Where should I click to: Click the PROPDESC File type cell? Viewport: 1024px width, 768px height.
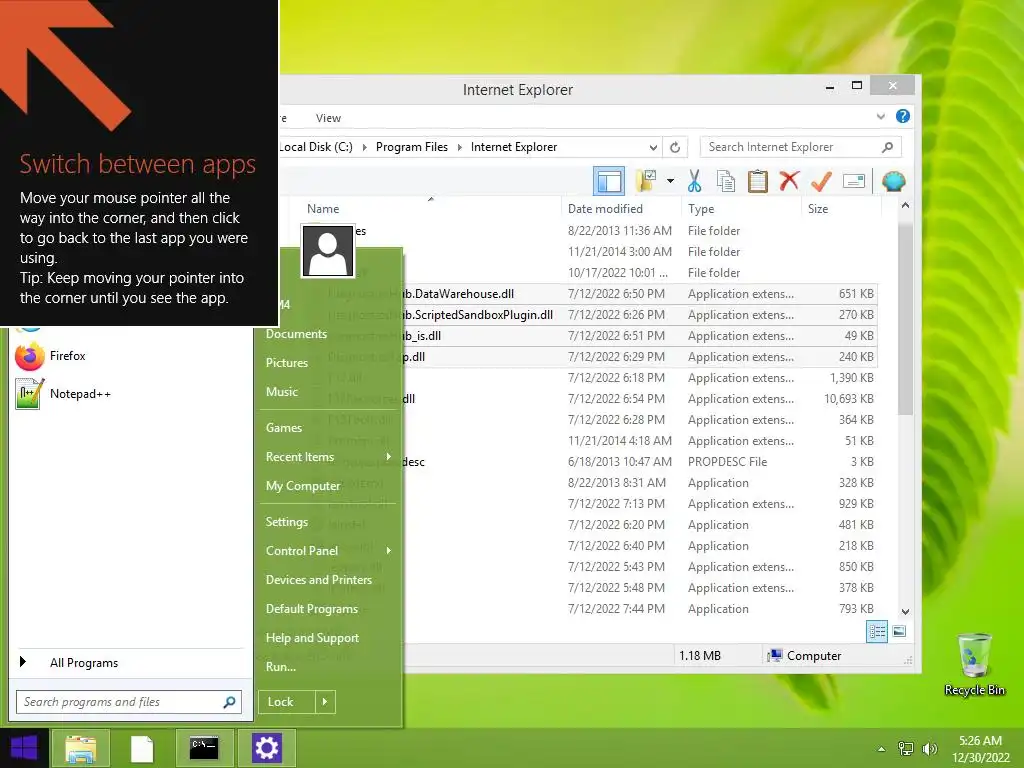[728, 462]
